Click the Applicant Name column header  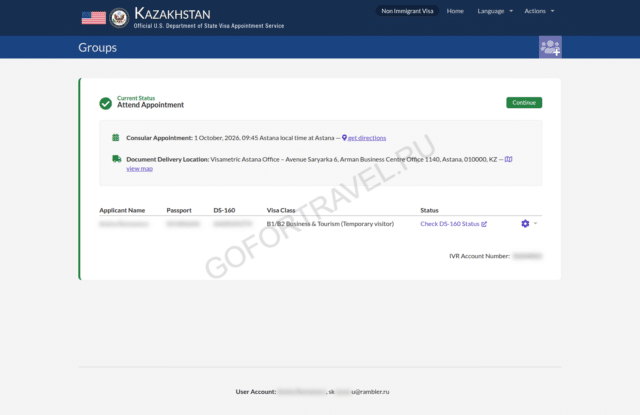coord(122,210)
